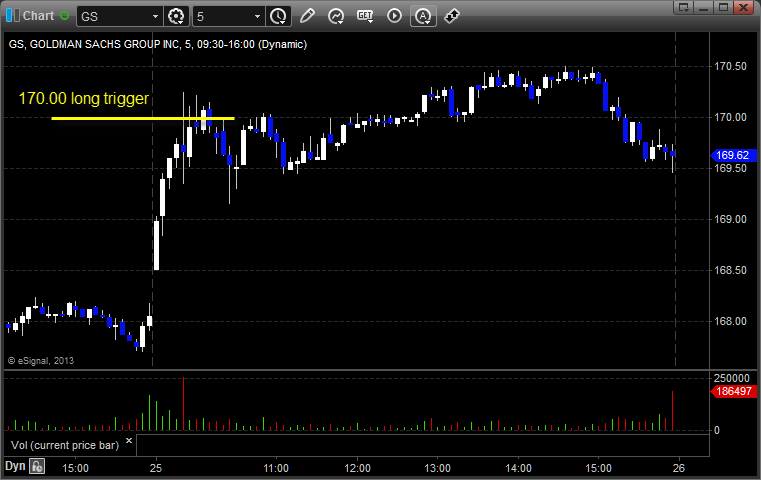The image size is (761, 480).
Task: Click the red 186497 volume marker
Action: click(733, 391)
